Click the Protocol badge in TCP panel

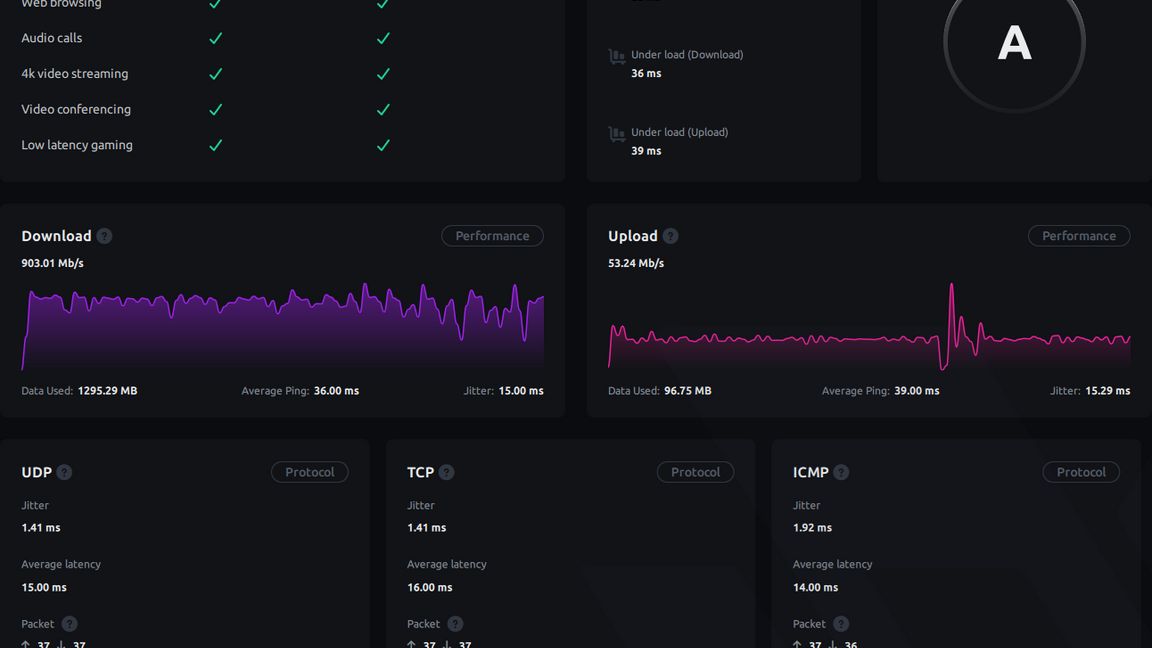pyautogui.click(x=695, y=472)
